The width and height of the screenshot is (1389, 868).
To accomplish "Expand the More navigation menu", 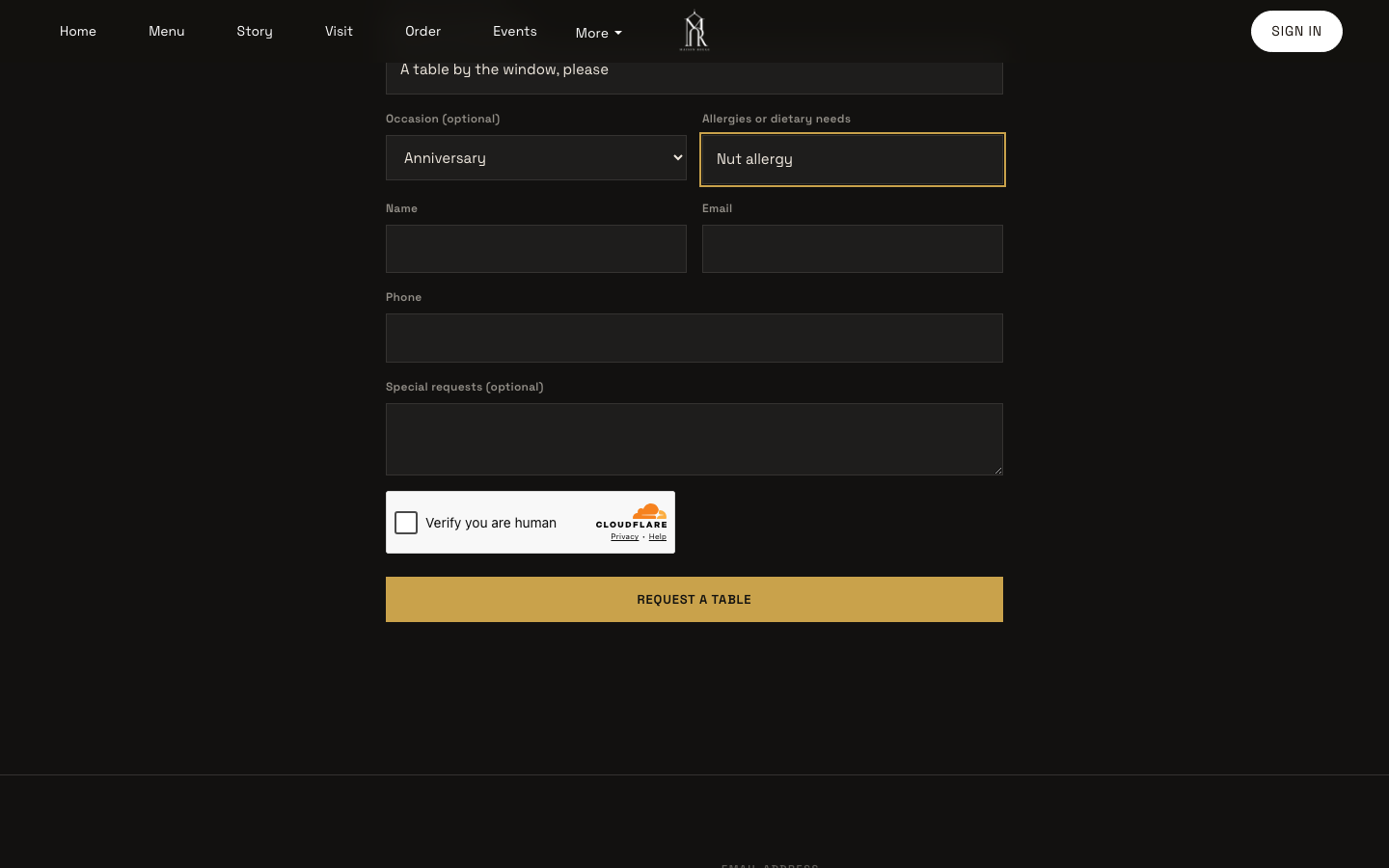I will click(599, 33).
